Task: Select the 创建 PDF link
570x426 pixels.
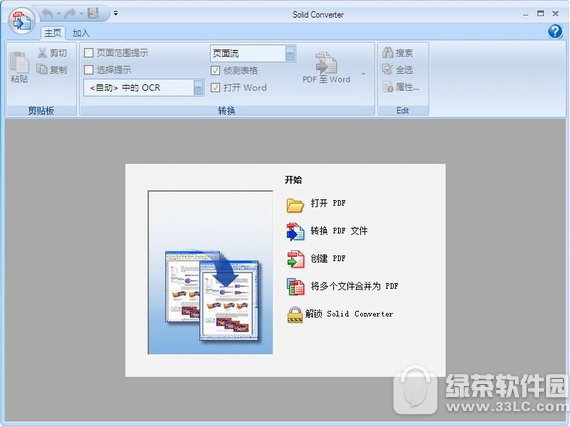Action: pyautogui.click(x=328, y=258)
